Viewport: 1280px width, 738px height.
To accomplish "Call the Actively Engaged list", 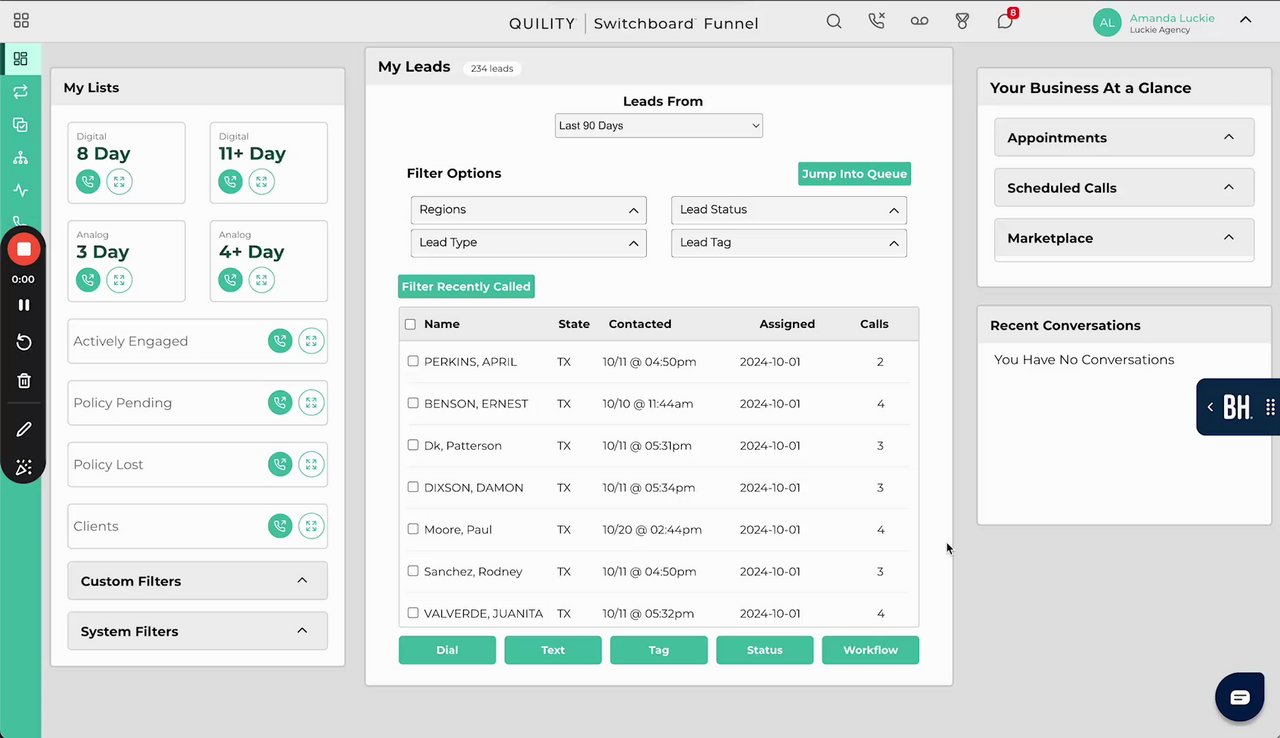I will (x=280, y=341).
